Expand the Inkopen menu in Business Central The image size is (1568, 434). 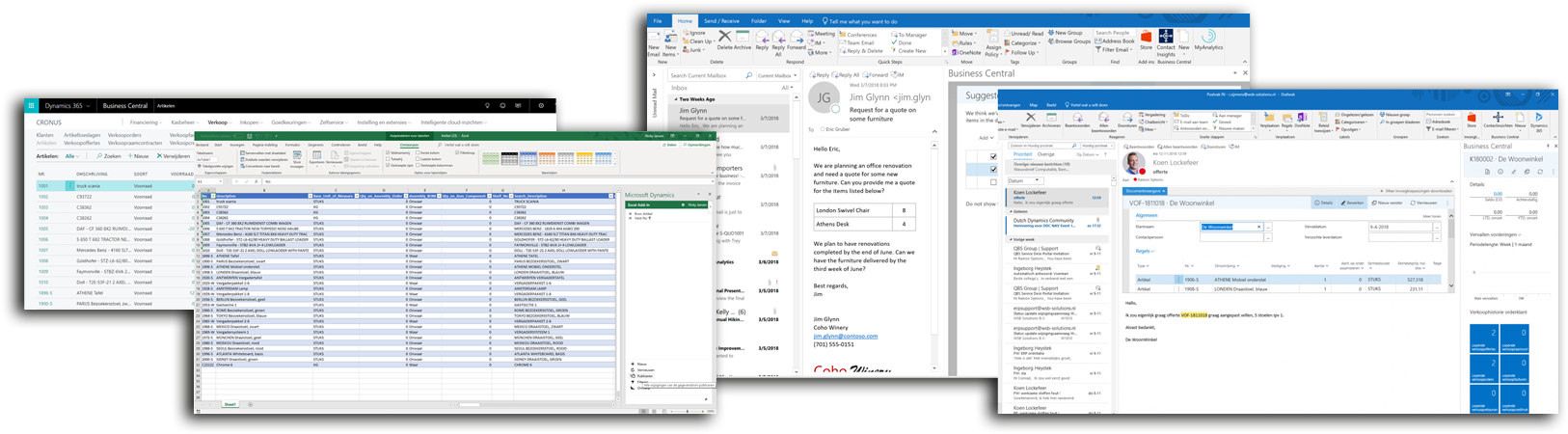pos(252,122)
